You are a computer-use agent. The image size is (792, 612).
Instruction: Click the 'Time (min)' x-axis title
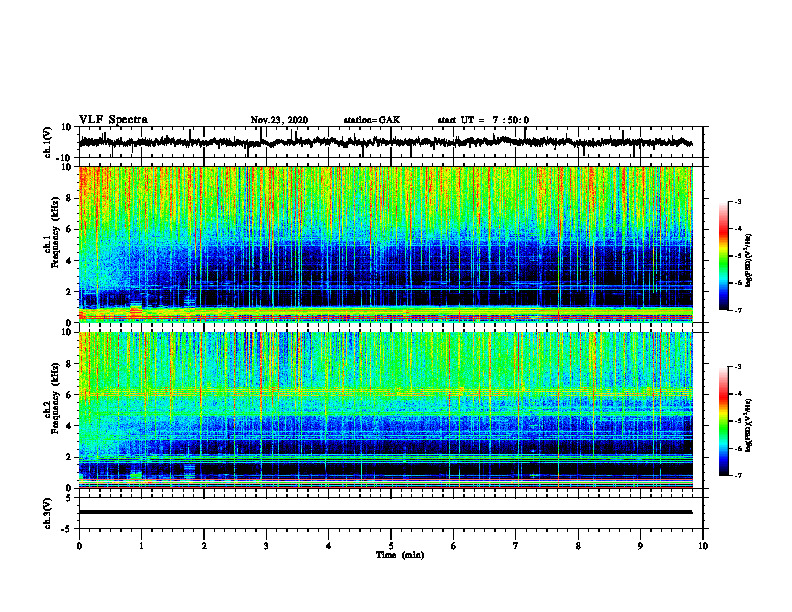click(x=400, y=555)
